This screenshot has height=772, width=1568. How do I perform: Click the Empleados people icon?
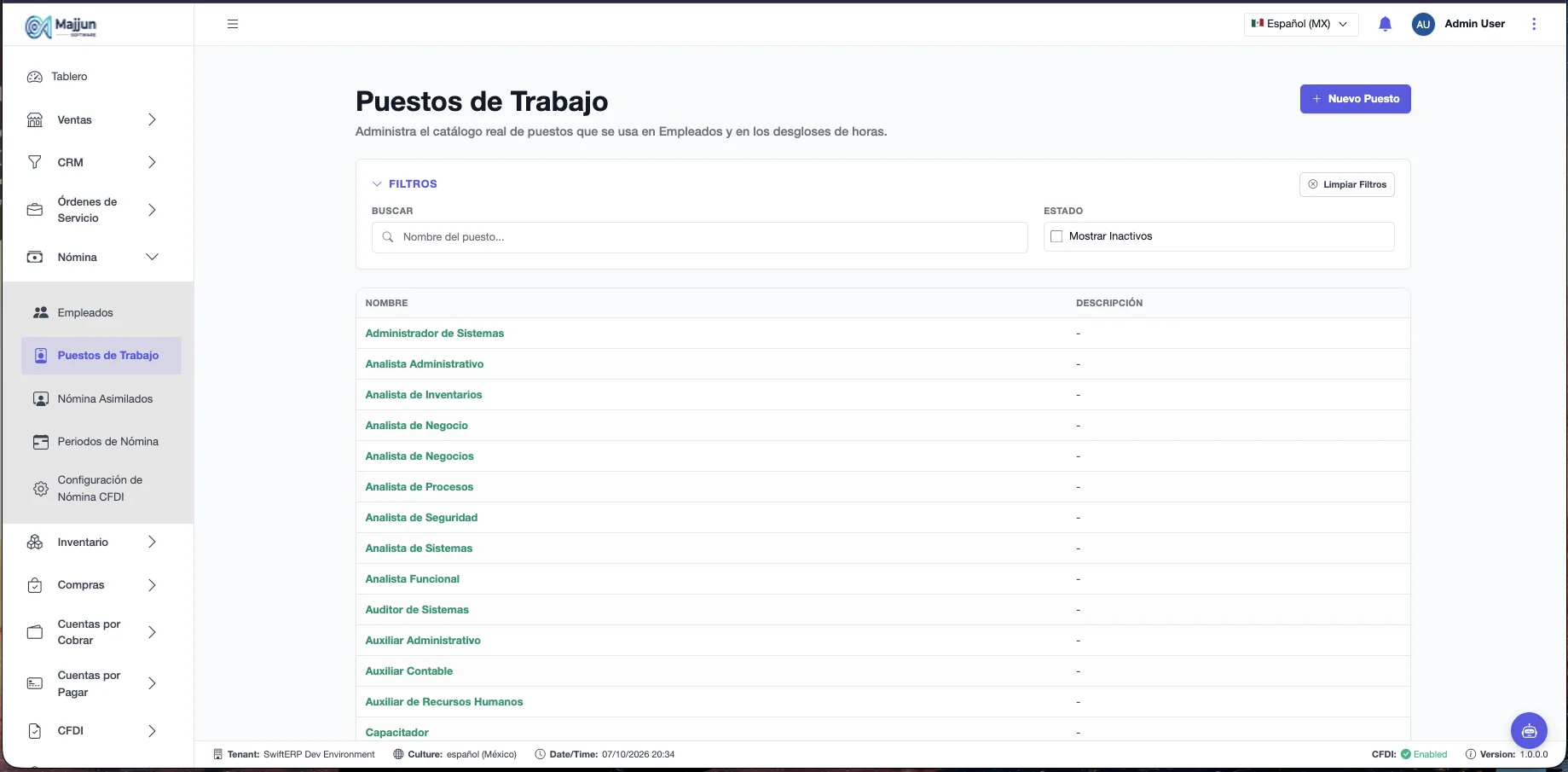coord(41,313)
